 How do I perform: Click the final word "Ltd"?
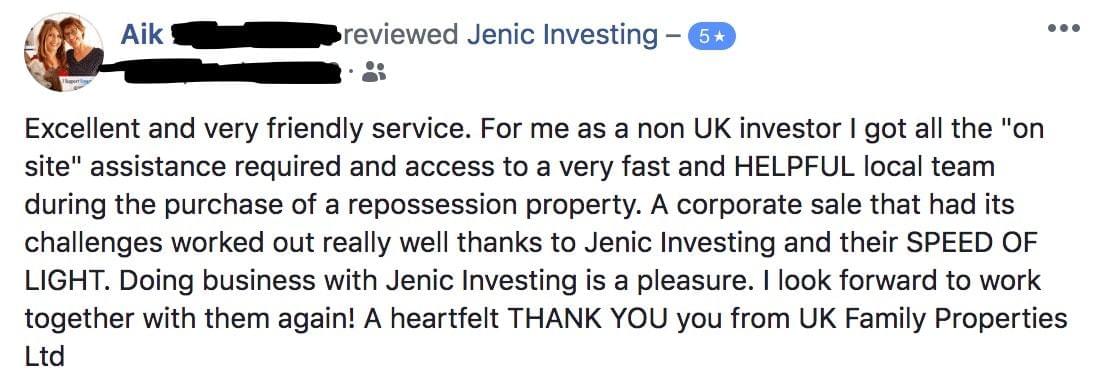point(44,356)
